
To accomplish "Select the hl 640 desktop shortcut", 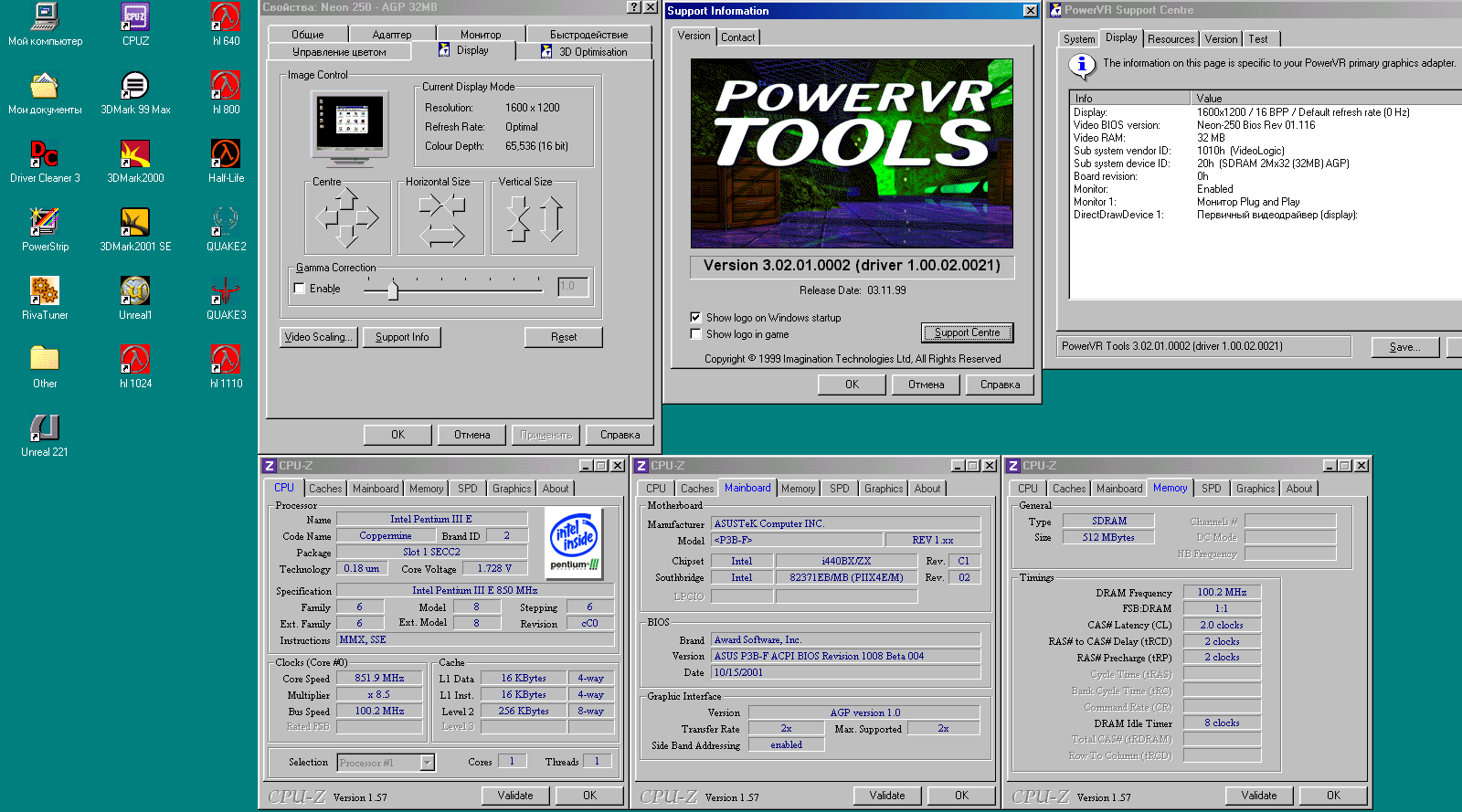I will [x=226, y=24].
